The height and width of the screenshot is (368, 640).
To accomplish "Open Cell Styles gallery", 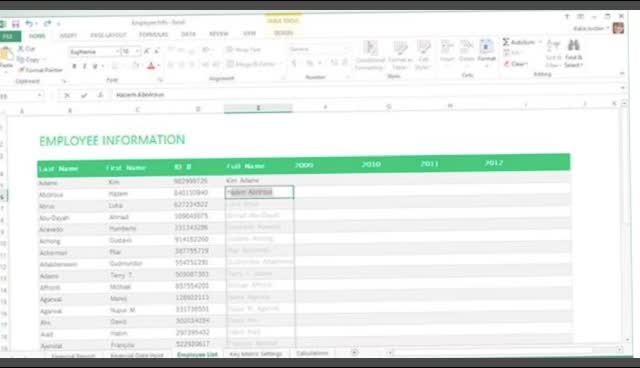I will tap(423, 55).
